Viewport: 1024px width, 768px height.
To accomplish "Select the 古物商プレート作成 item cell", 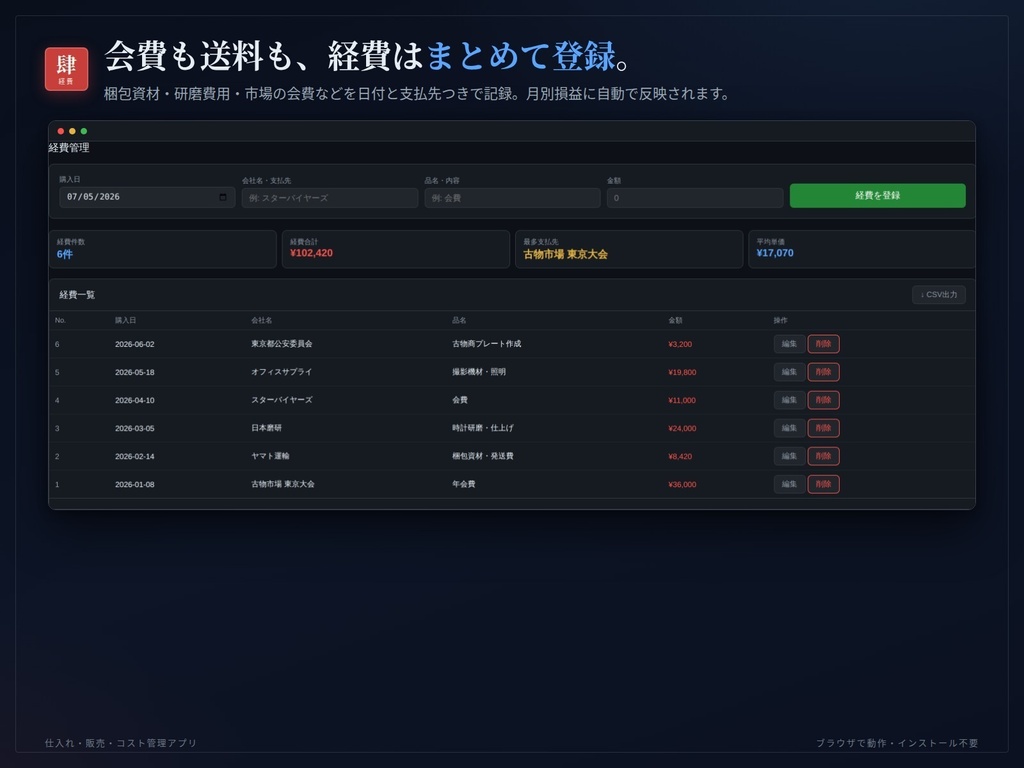I will (487, 344).
